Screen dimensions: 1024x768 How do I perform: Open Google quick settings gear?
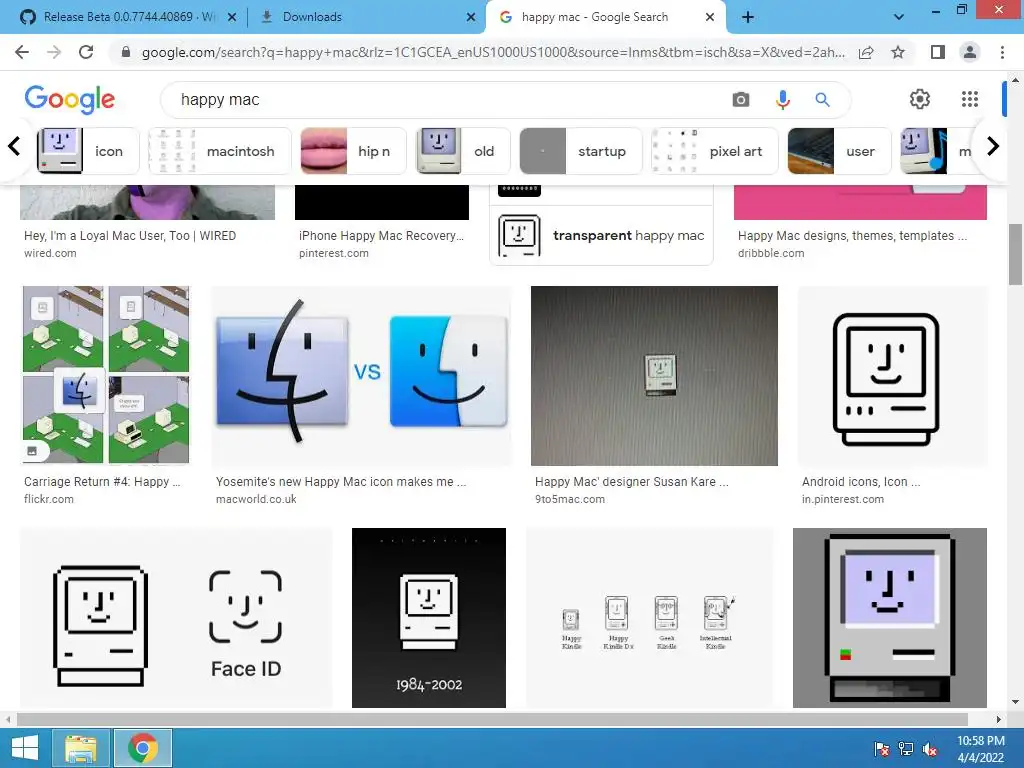coord(920,99)
